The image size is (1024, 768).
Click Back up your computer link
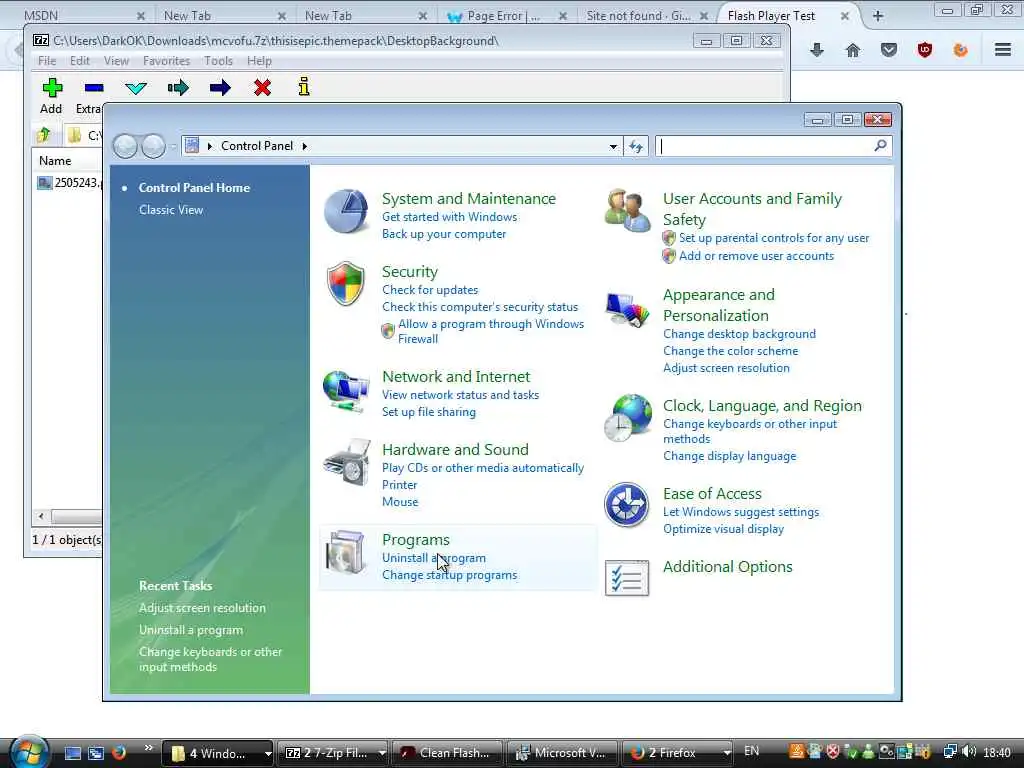click(x=444, y=234)
